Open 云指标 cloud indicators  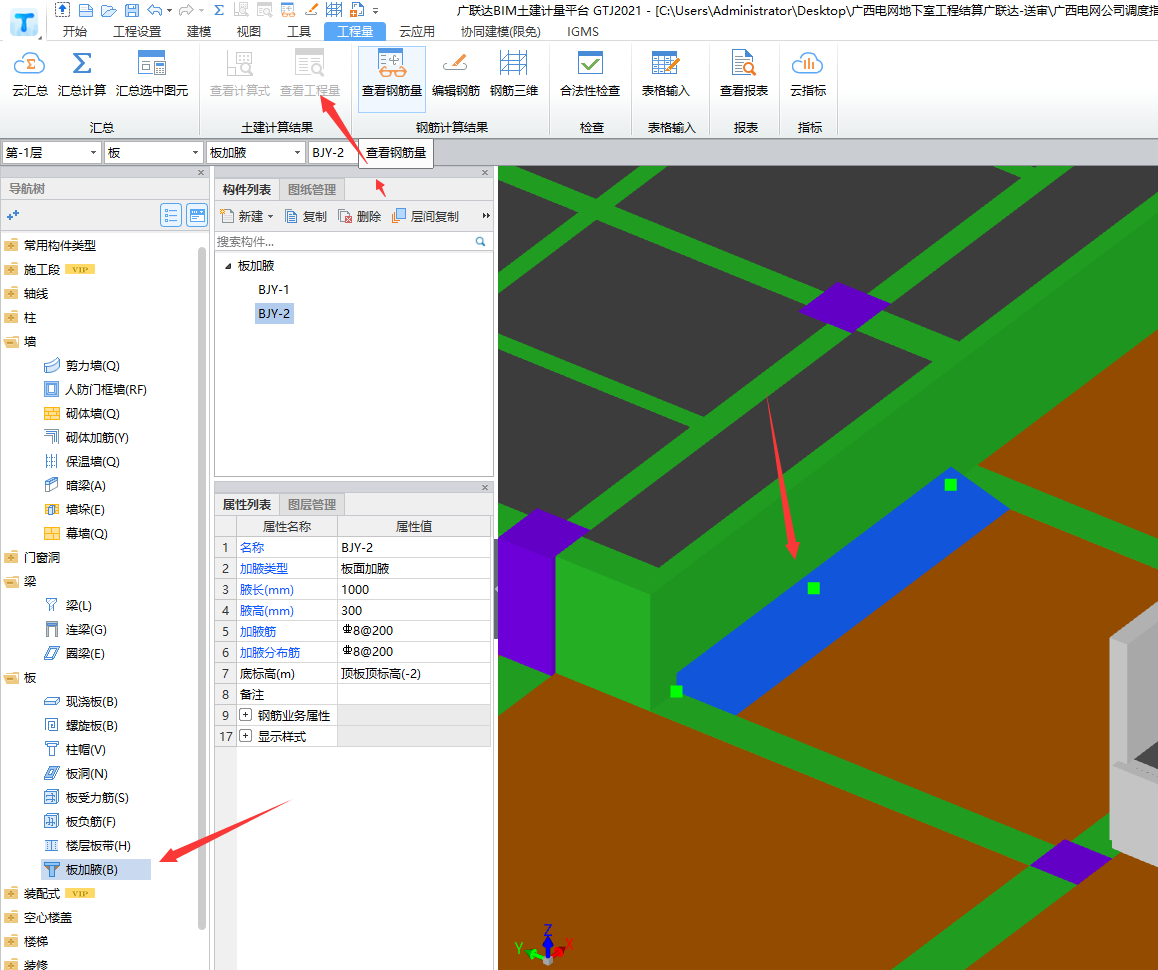(x=808, y=75)
